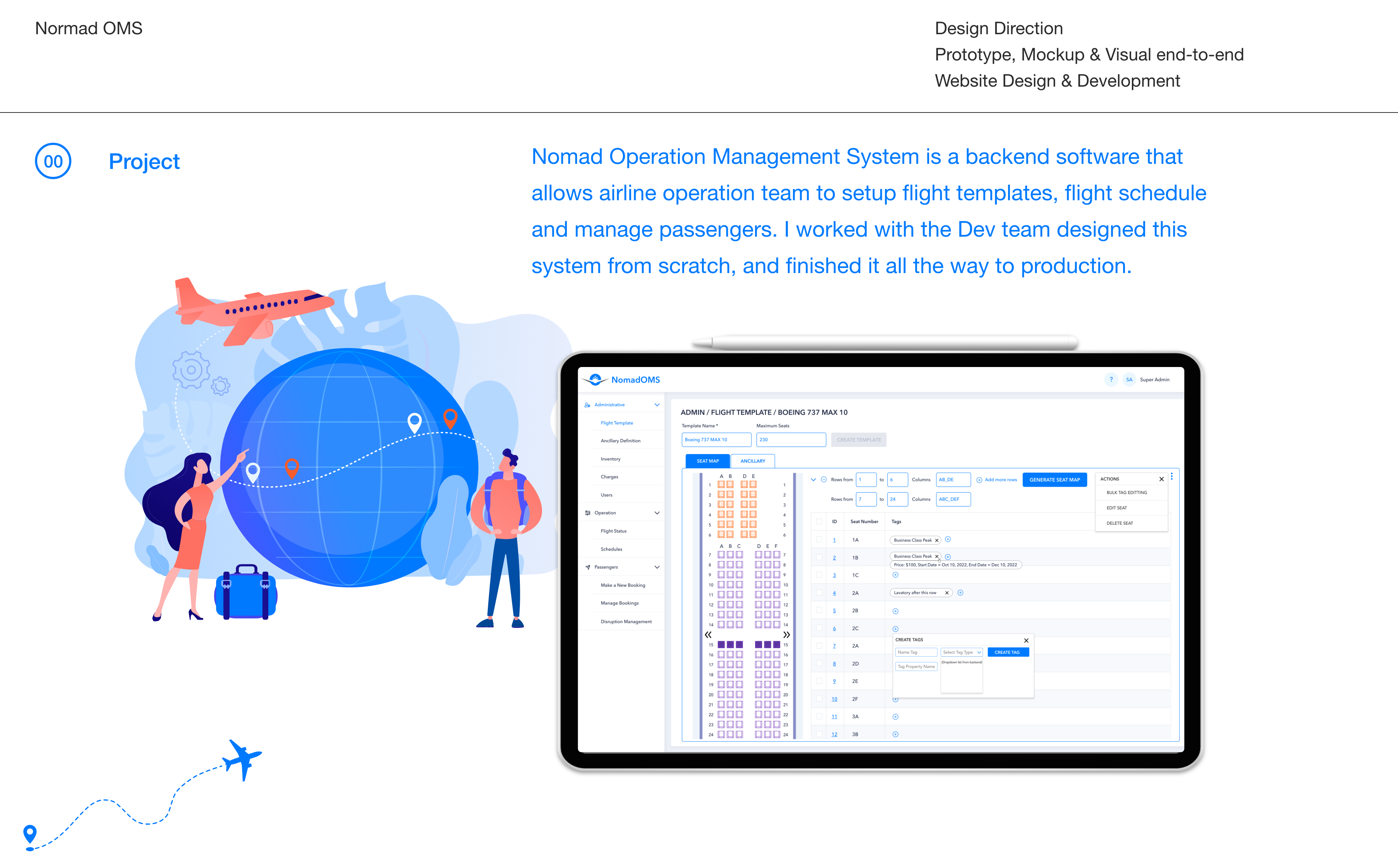Click the seat map right double-arrow icon
Screen dimensions: 1398x868
(x=786, y=635)
